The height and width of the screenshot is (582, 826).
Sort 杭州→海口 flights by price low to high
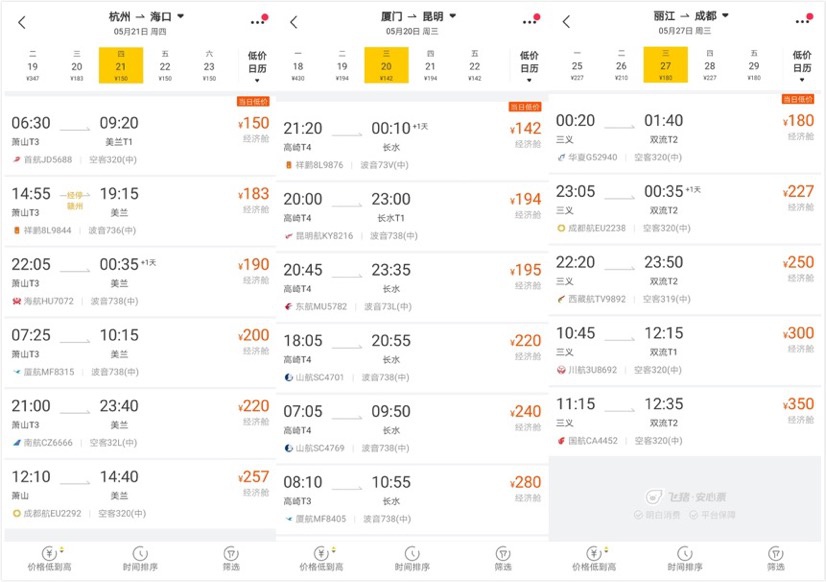[50, 559]
